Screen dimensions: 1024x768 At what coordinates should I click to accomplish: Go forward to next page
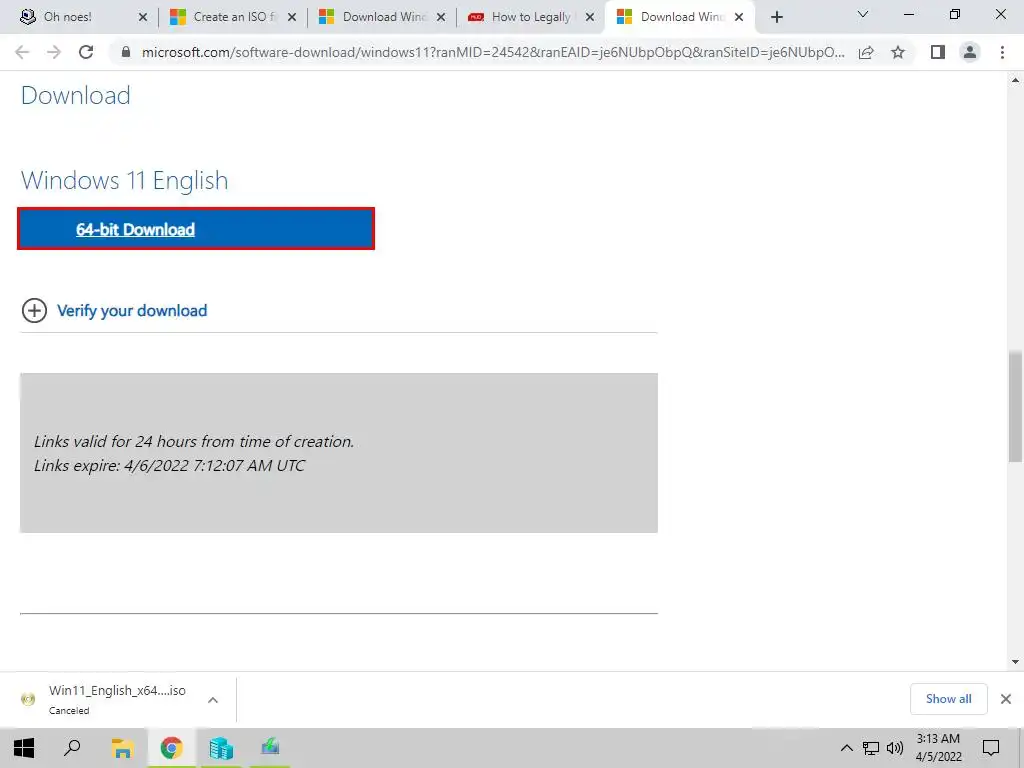(54, 52)
